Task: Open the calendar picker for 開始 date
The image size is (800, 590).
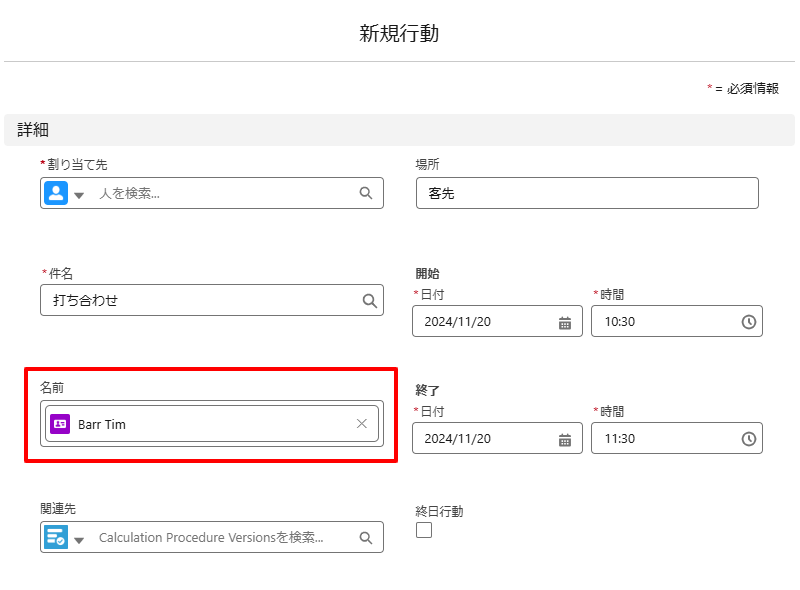Action: tap(565, 323)
